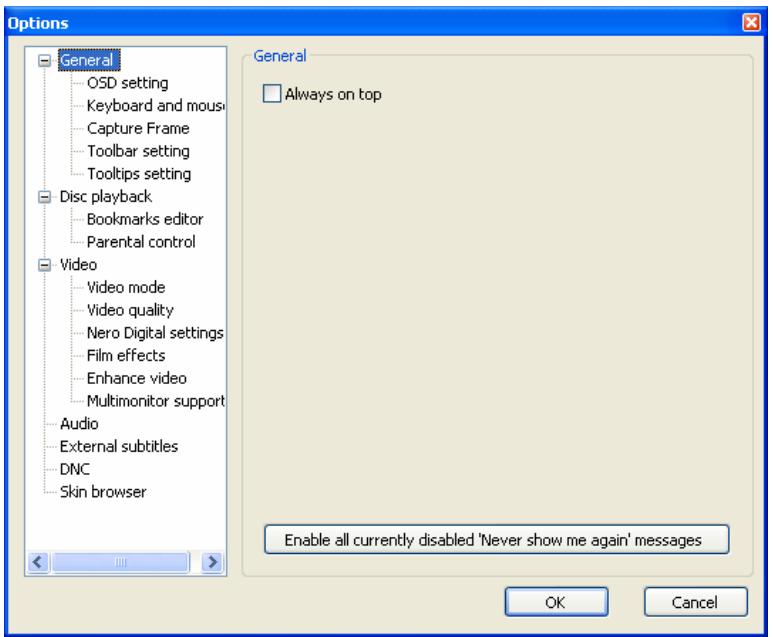
Task: Open Bookmarks editor
Action: tap(145, 219)
